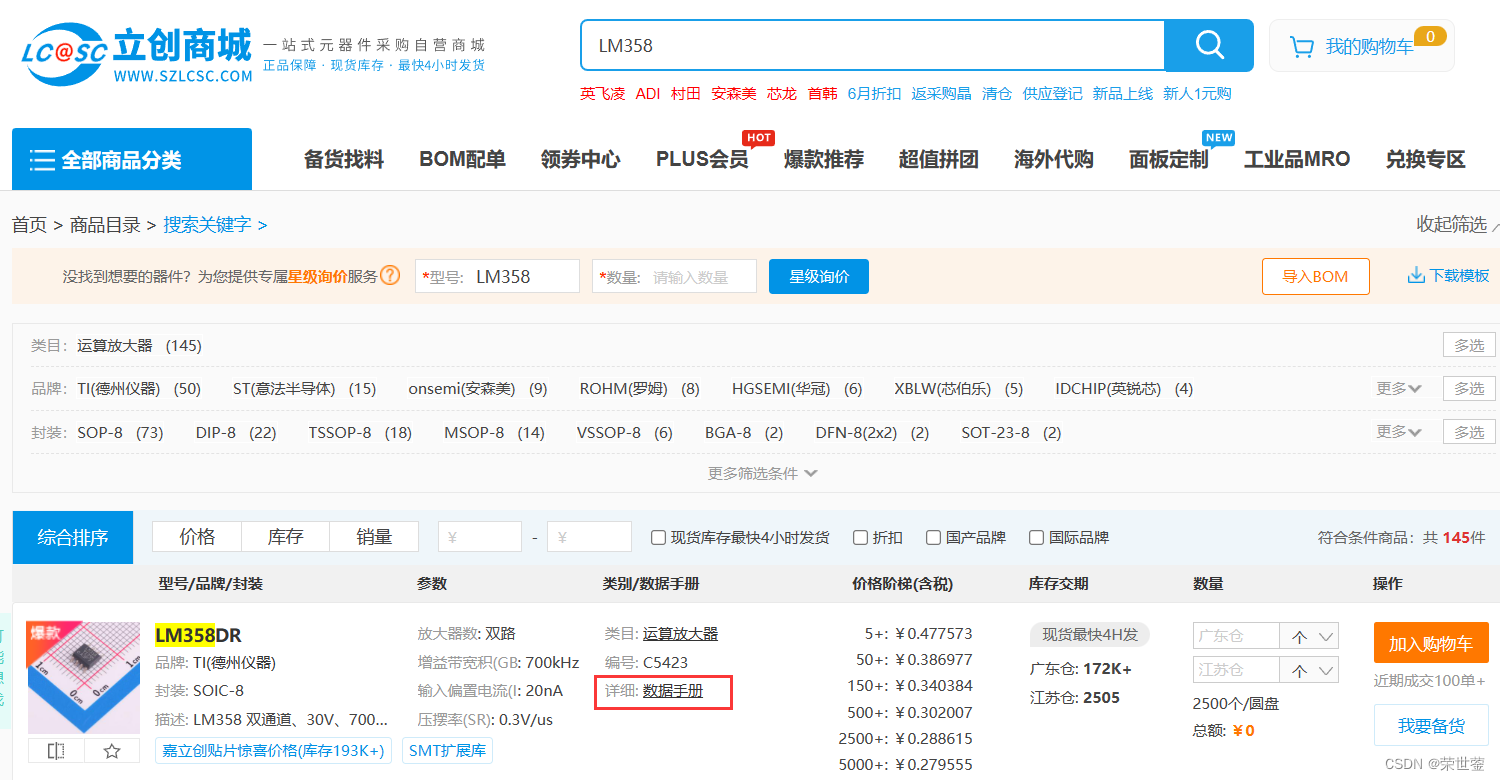This screenshot has width=1500, height=780.
Task: Click the 新人1元购 link
Action: pyautogui.click(x=1197, y=94)
